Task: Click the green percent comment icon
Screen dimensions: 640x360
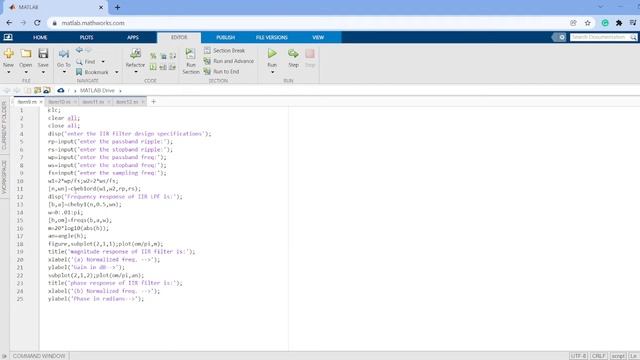Action: pyautogui.click(x=153, y=56)
